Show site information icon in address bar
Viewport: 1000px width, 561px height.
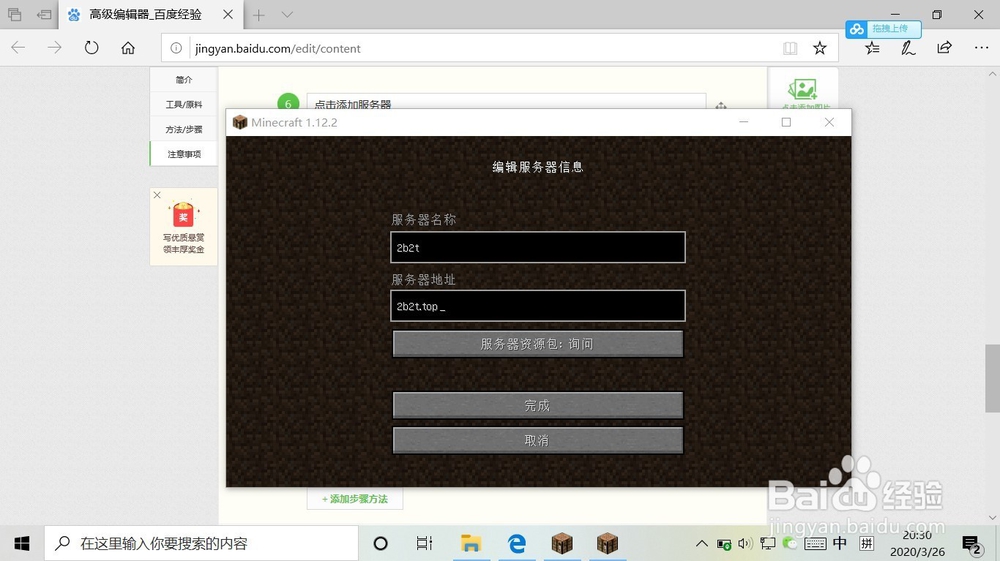[x=176, y=48]
